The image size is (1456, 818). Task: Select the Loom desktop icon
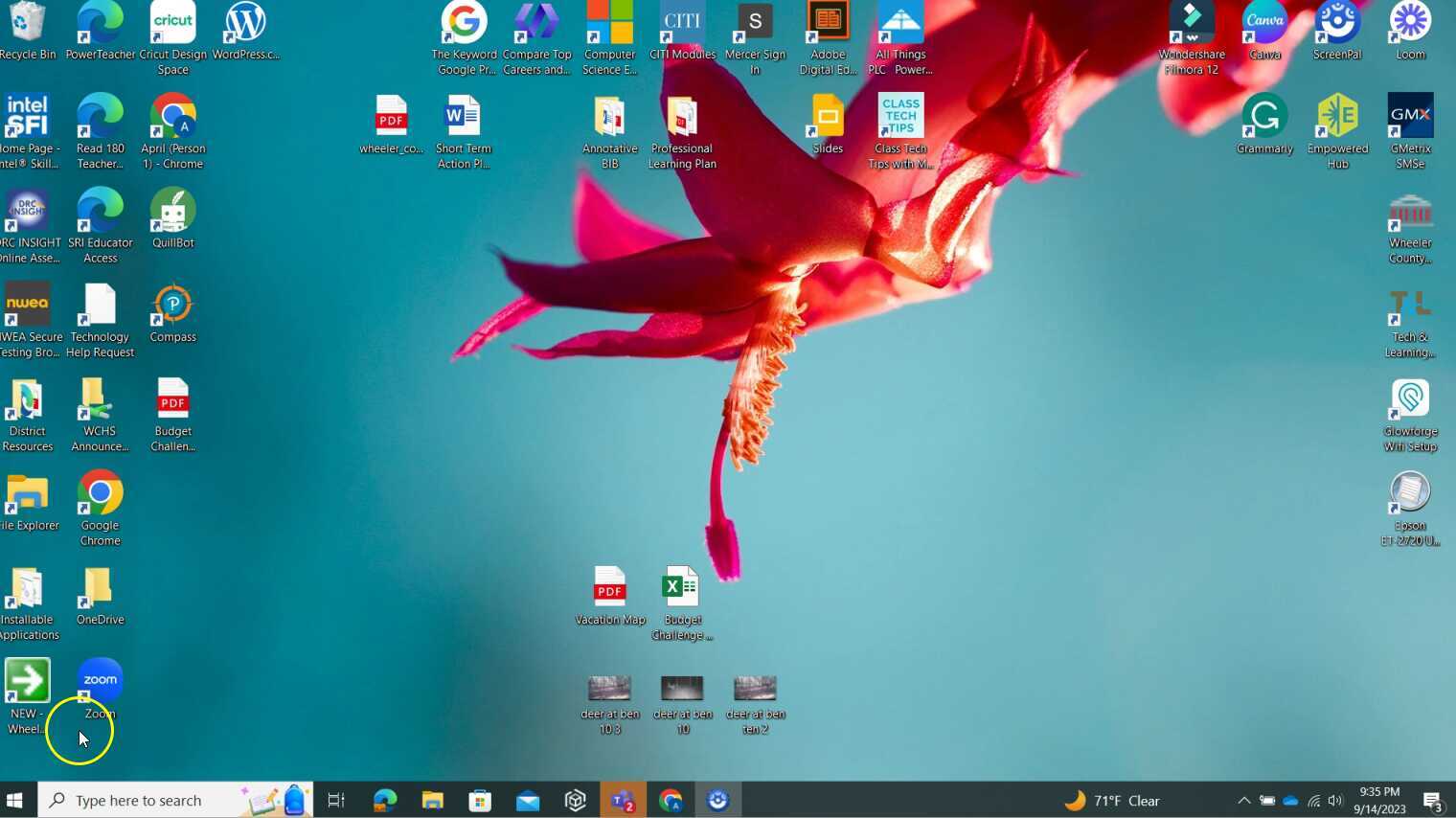pos(1410,23)
